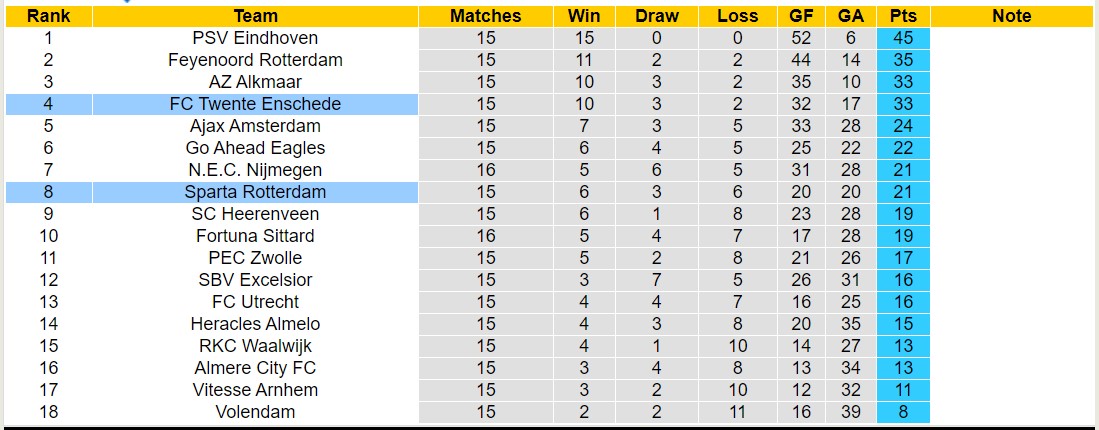Screen dimensions: 1099x430
Task: Open Feyenoord Rotterdam team entry
Action: click(x=255, y=60)
